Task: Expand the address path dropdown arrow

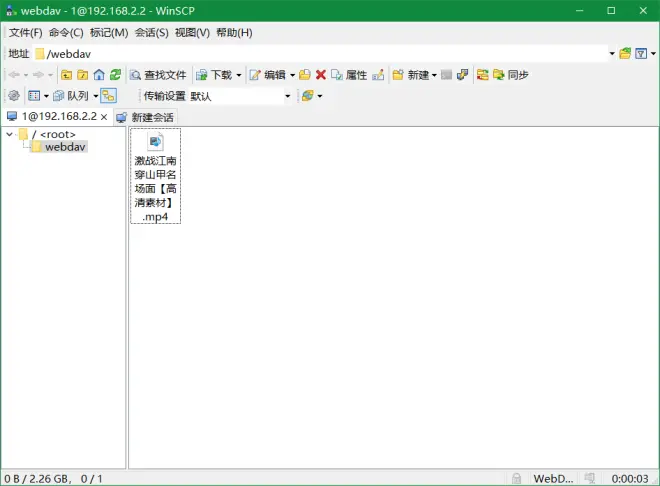Action: [612, 53]
